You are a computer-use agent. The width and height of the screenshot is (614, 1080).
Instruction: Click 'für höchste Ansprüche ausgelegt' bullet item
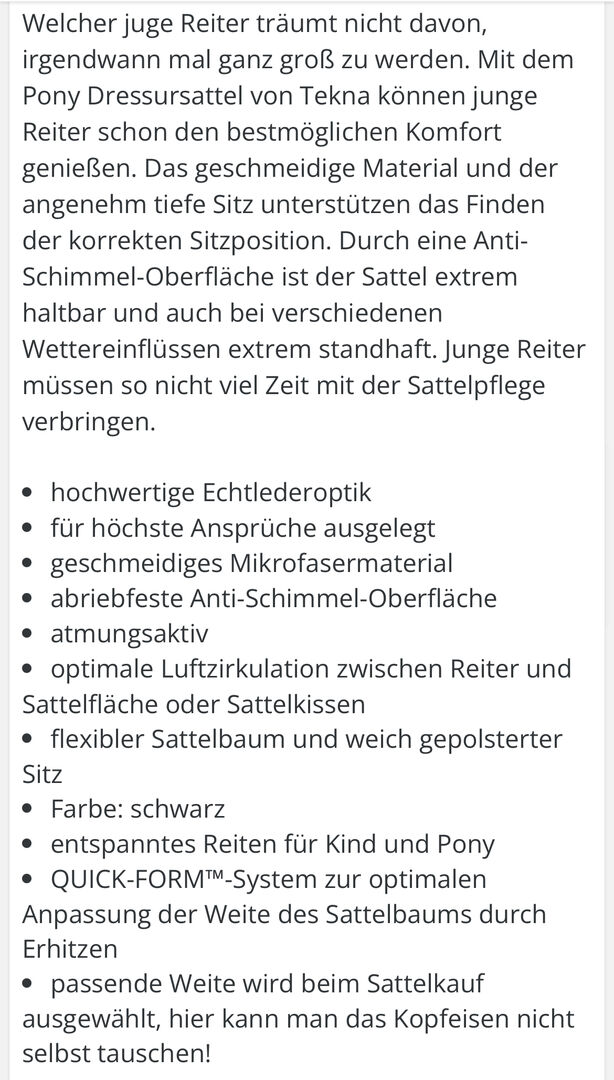pyautogui.click(x=242, y=527)
